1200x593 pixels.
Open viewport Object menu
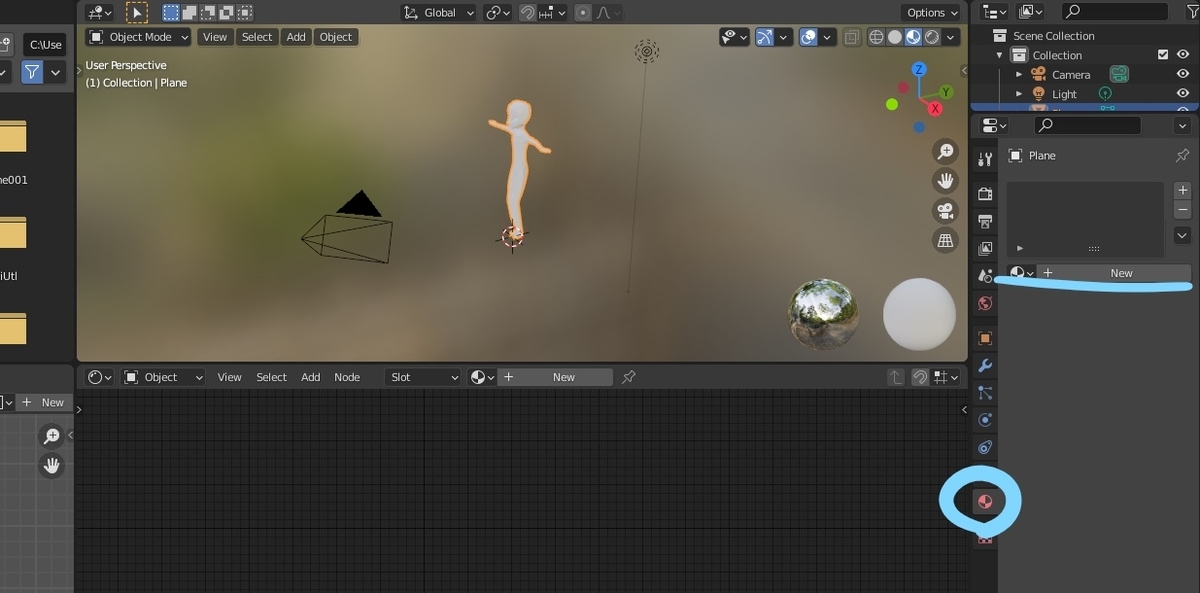[336, 37]
